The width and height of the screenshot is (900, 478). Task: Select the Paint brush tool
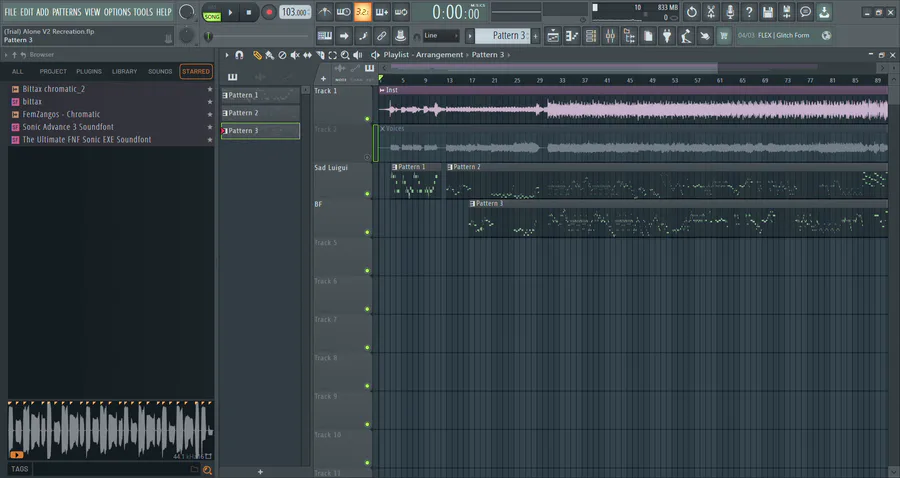click(x=269, y=55)
